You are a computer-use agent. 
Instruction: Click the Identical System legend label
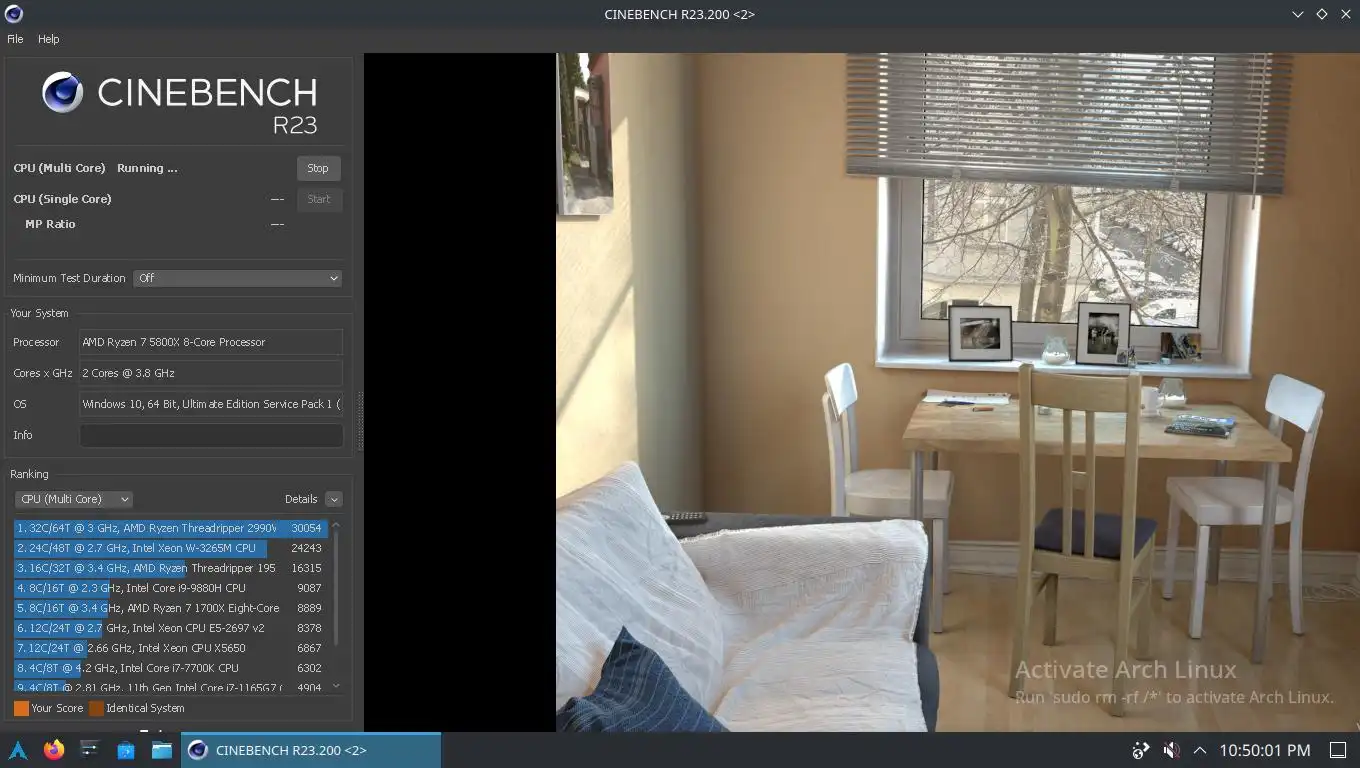[145, 708]
